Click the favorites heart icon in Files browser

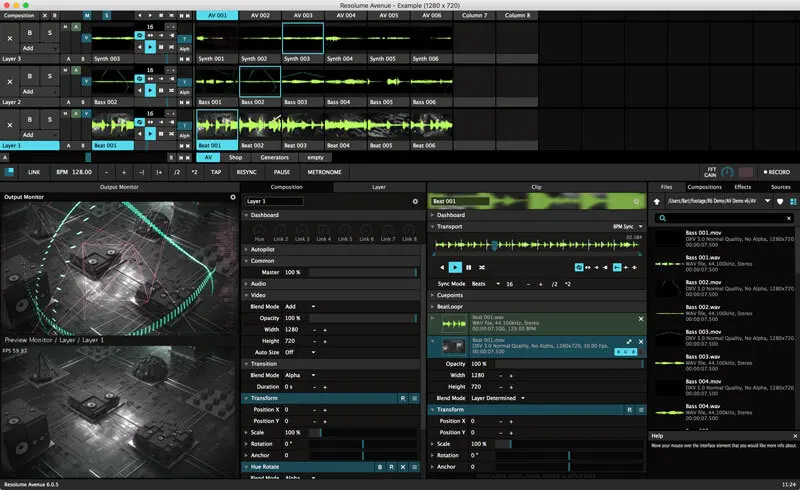pyautogui.click(x=779, y=201)
